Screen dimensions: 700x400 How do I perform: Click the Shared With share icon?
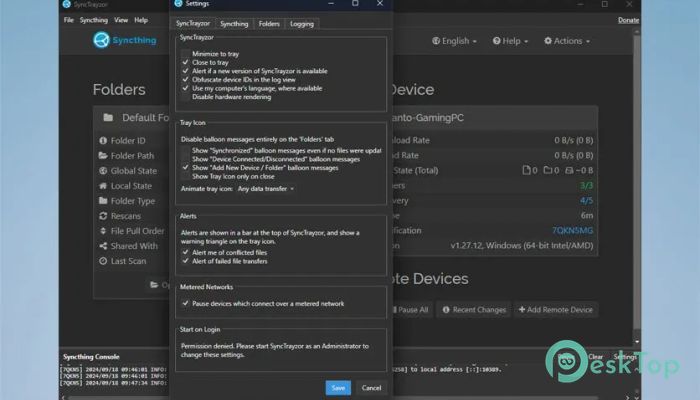103,246
